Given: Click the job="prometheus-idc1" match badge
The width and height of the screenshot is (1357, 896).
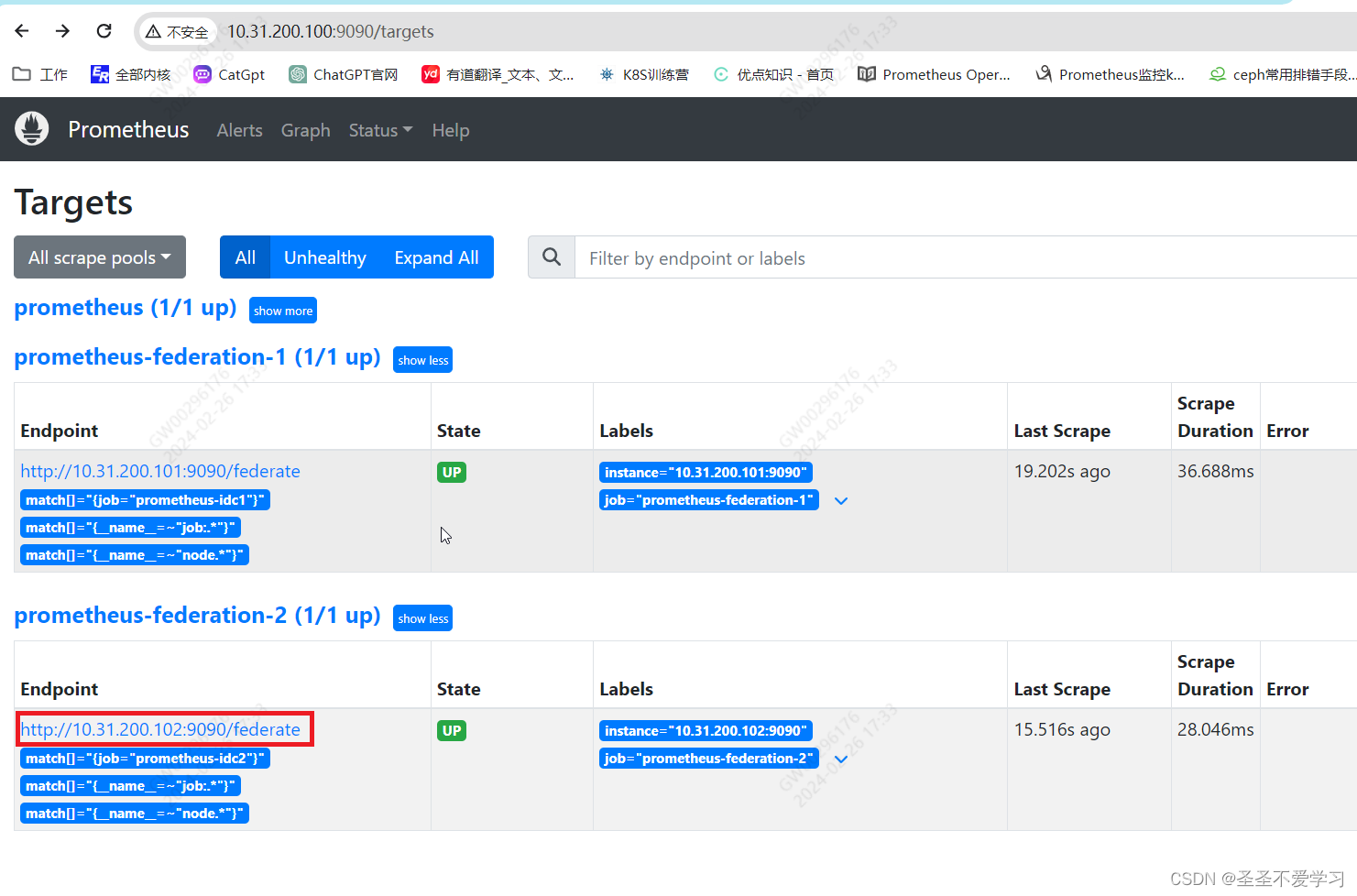Looking at the screenshot, I should point(146,500).
